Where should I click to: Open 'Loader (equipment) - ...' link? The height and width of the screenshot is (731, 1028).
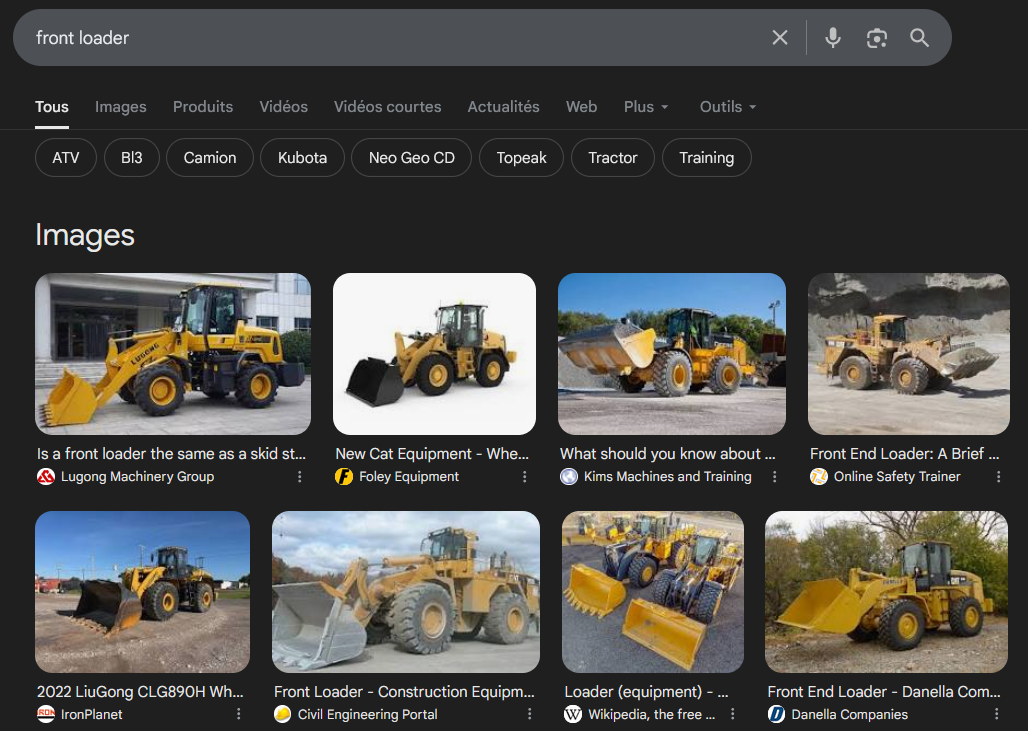[646, 692]
